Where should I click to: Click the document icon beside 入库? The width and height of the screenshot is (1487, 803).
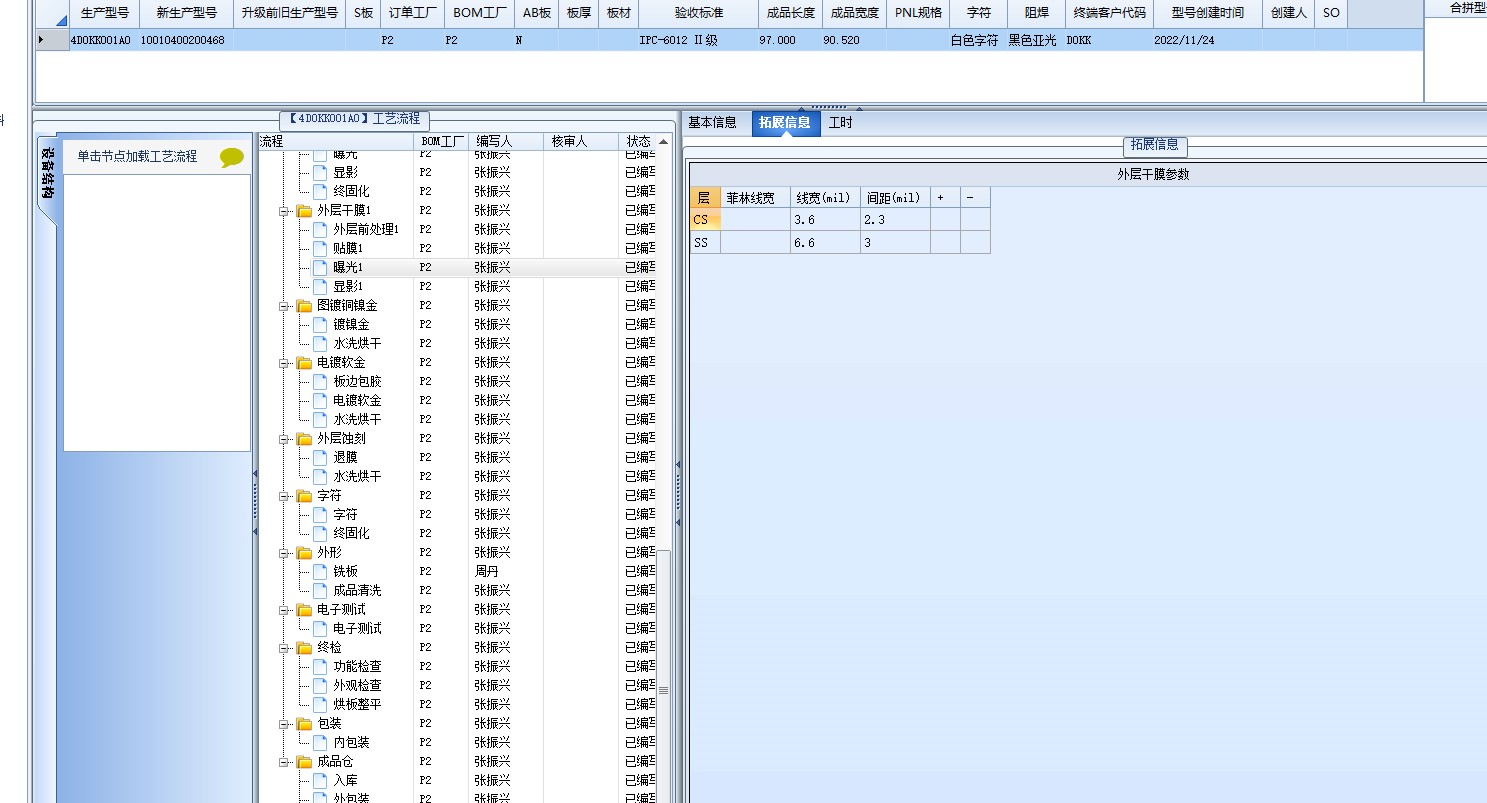click(x=320, y=781)
